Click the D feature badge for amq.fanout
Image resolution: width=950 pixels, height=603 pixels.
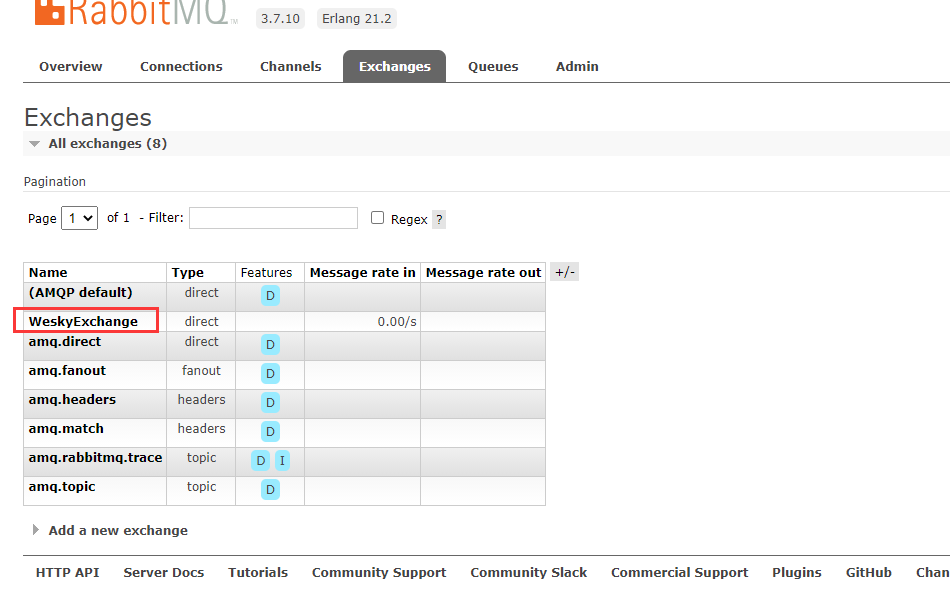point(270,374)
